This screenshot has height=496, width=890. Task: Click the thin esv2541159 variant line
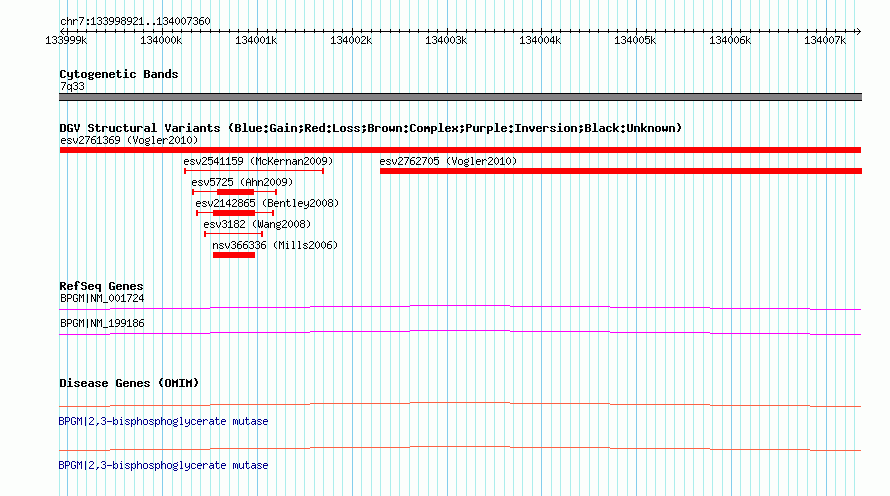(254, 171)
